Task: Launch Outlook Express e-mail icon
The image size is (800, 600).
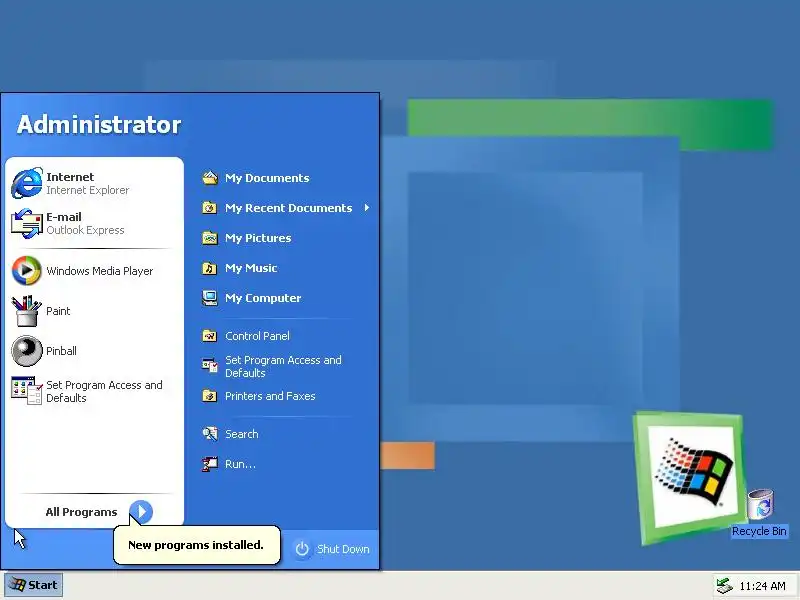Action: [x=27, y=223]
